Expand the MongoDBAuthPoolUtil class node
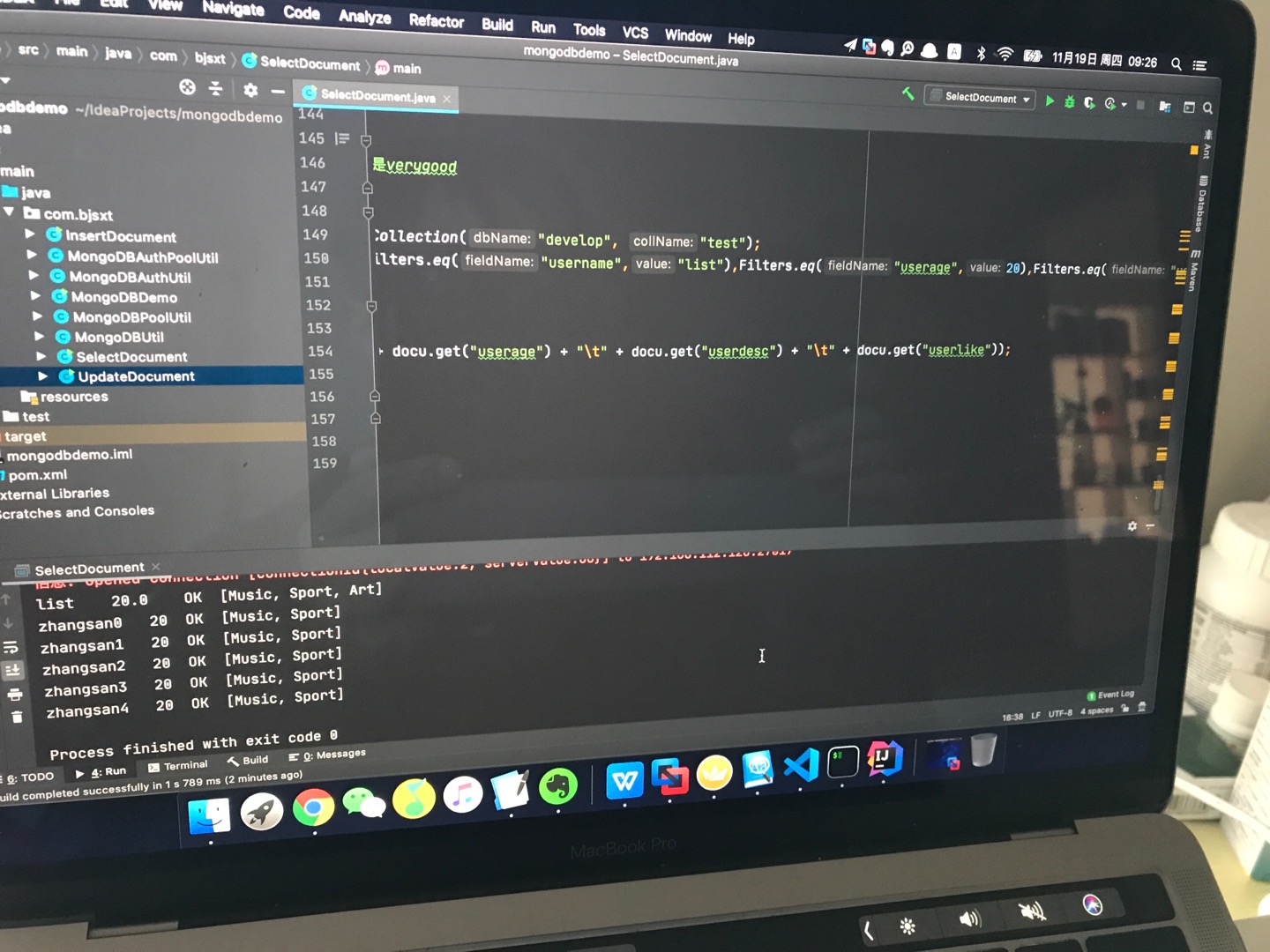This screenshot has height=952, width=1270. pos(32,255)
